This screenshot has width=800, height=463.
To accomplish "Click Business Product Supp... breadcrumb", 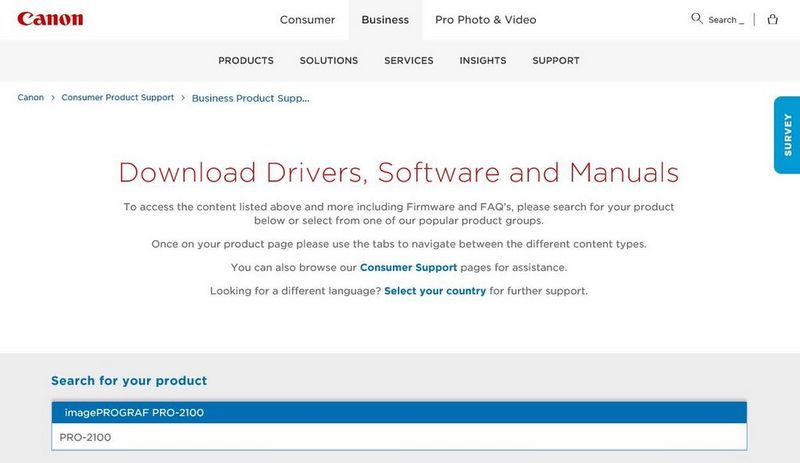I will 251,98.
